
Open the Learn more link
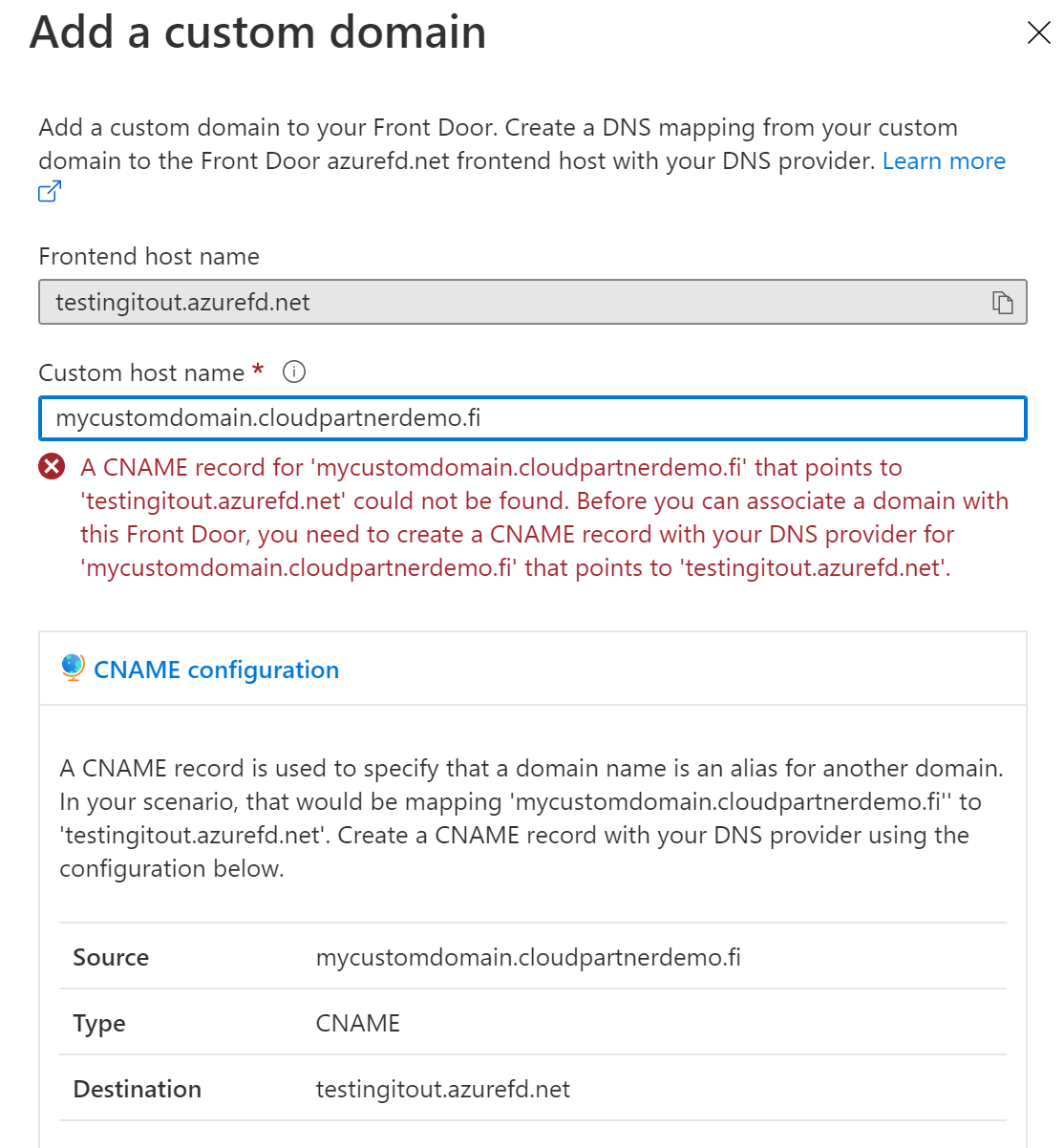[943, 160]
